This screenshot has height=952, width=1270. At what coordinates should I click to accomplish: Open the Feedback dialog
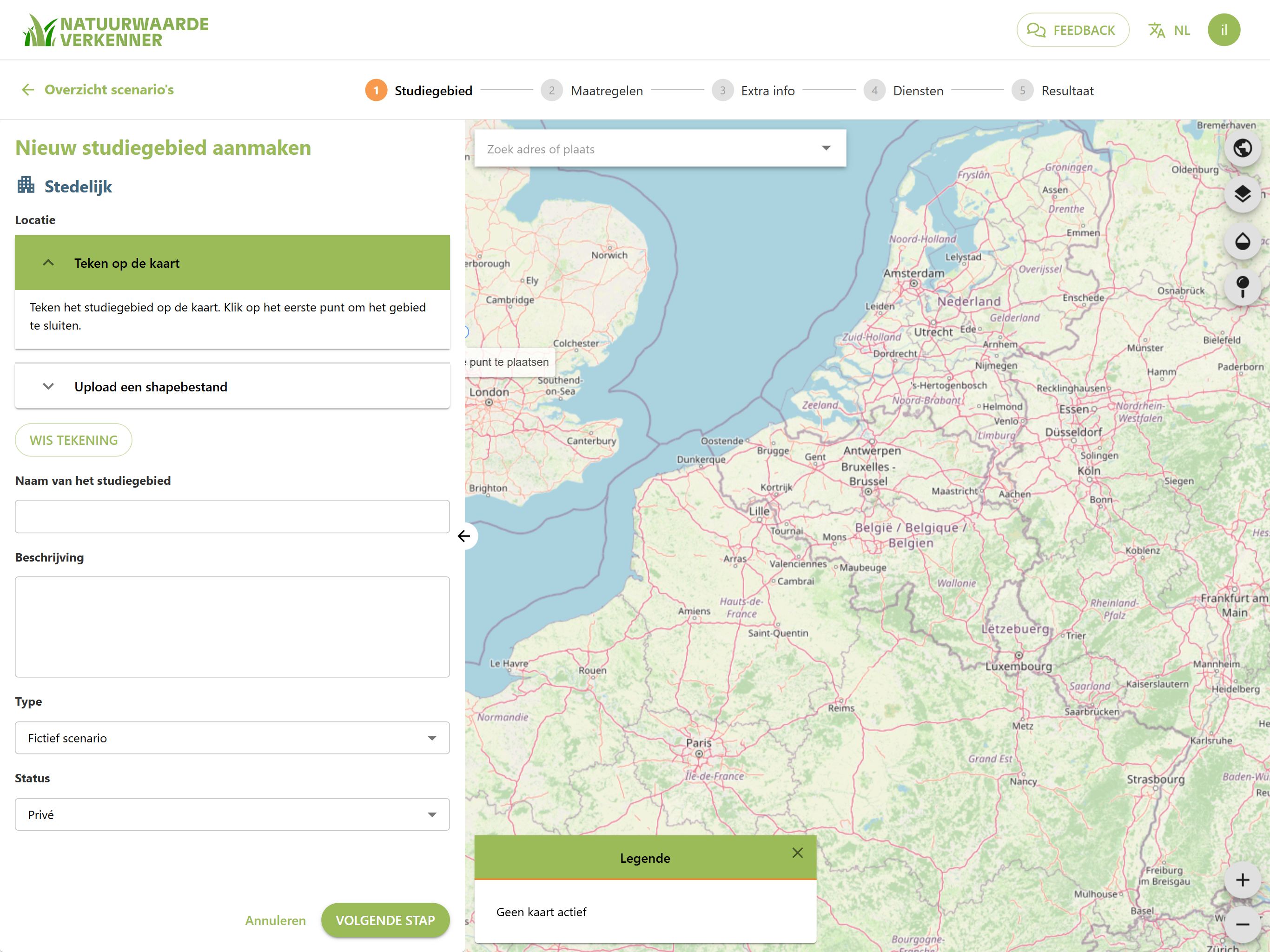click(x=1072, y=30)
